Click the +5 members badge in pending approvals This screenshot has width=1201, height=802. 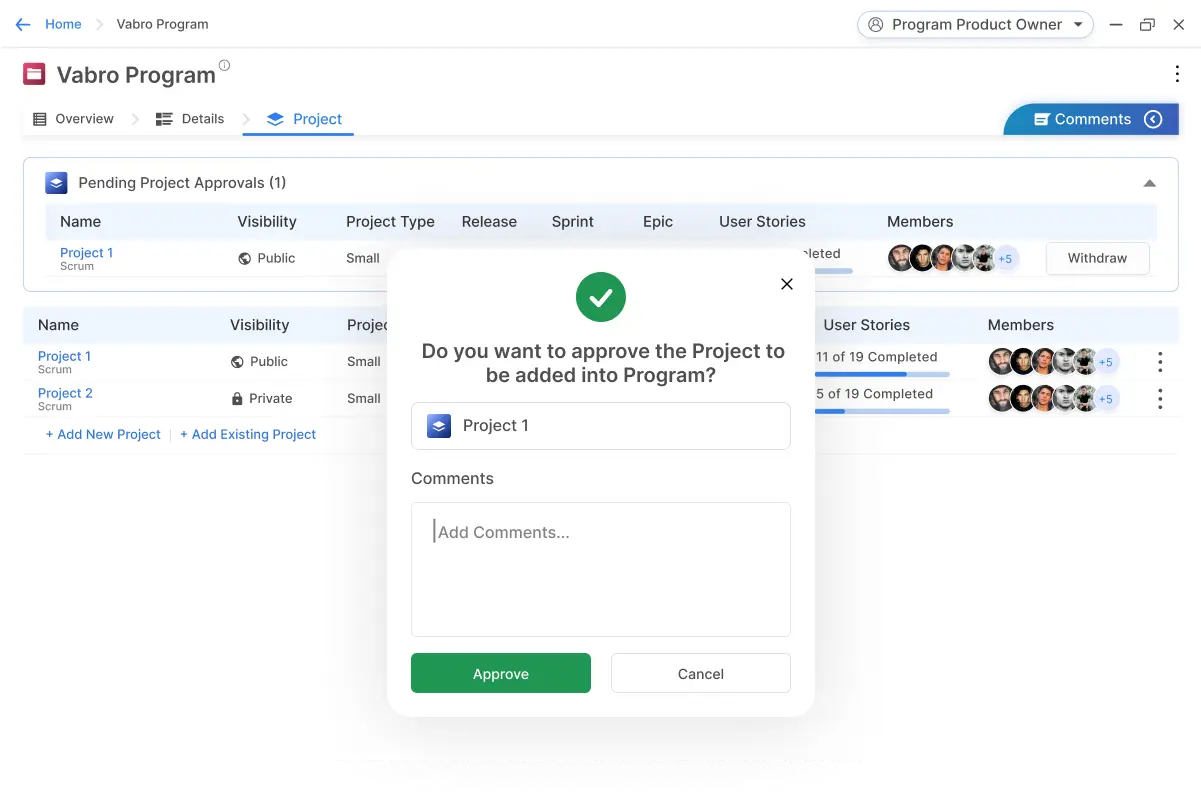[1005, 259]
